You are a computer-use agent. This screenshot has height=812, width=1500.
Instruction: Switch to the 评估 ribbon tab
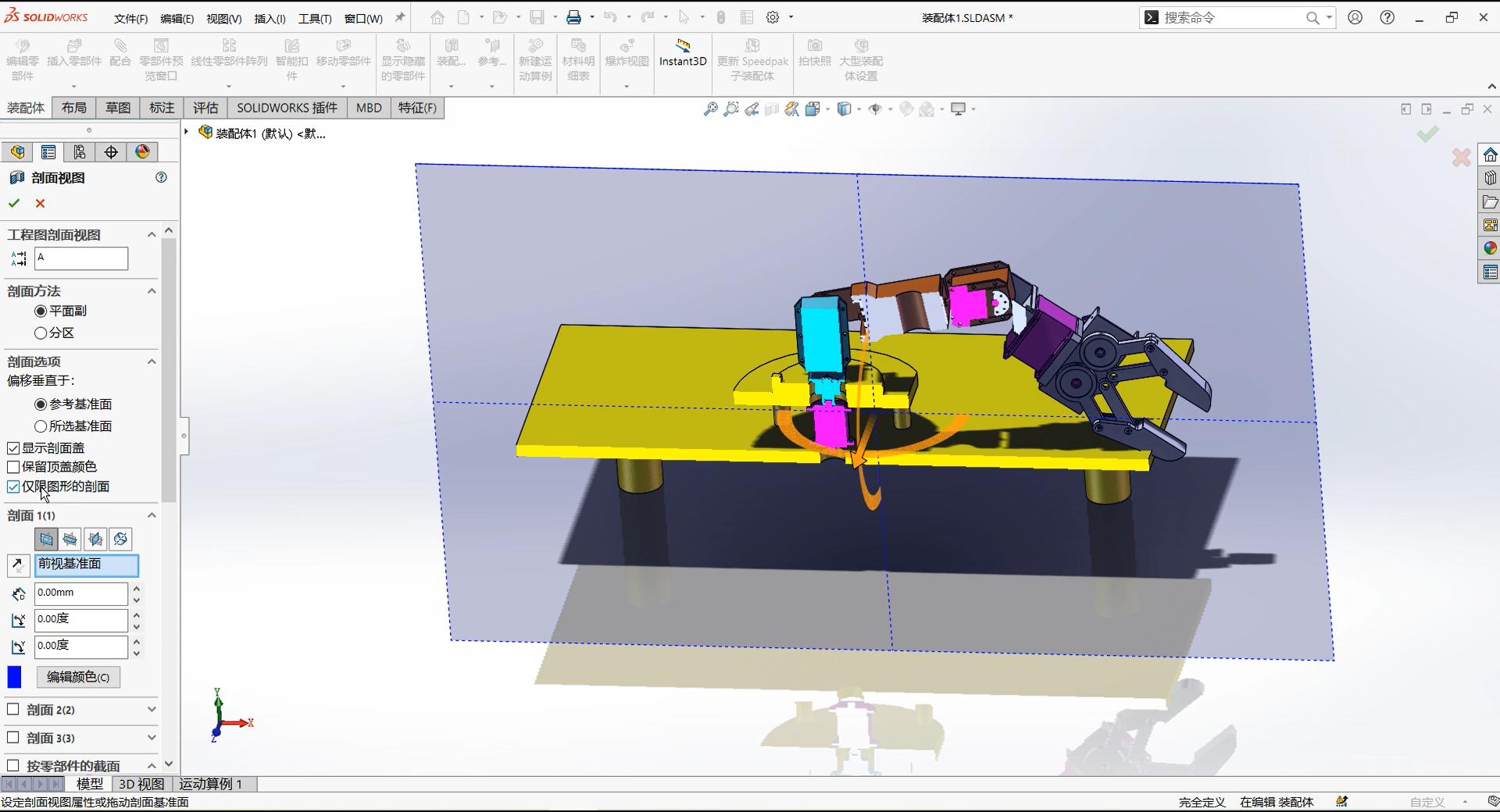coord(205,108)
